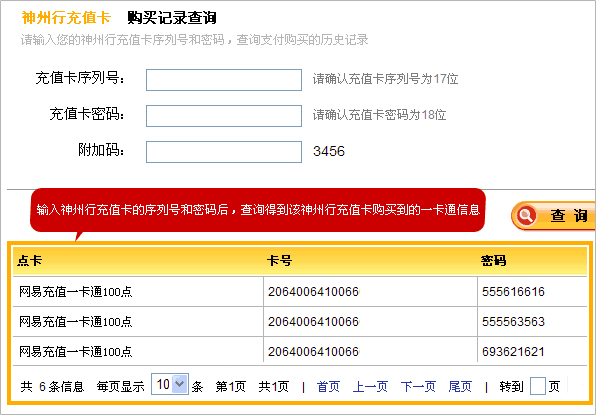Screen dimensions: 596x415
Task: Click the 卡号 column header
Action: coord(279,261)
